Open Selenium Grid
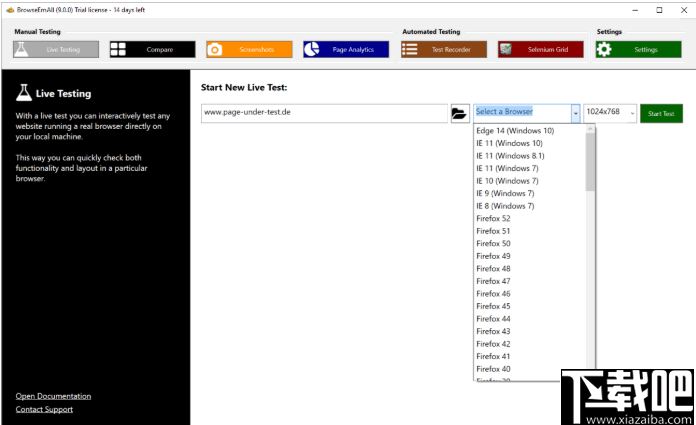The image size is (696, 425). tap(541, 49)
